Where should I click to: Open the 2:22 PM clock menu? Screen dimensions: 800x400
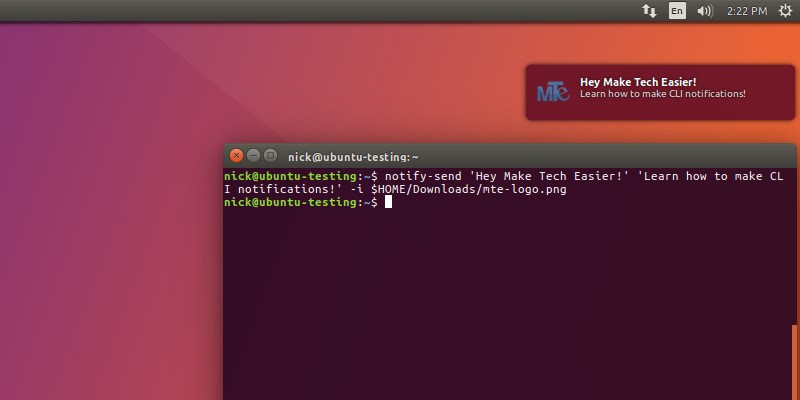click(747, 11)
